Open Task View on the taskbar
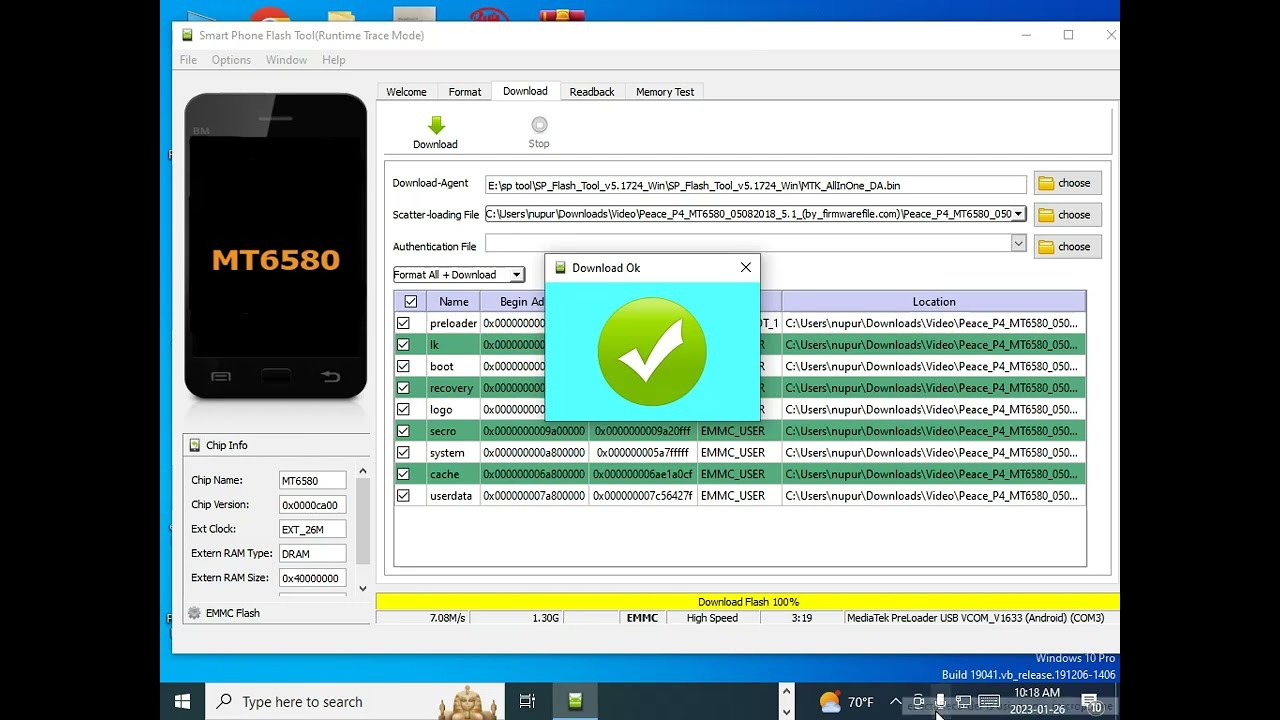Viewport: 1280px width, 720px height. coord(527,702)
